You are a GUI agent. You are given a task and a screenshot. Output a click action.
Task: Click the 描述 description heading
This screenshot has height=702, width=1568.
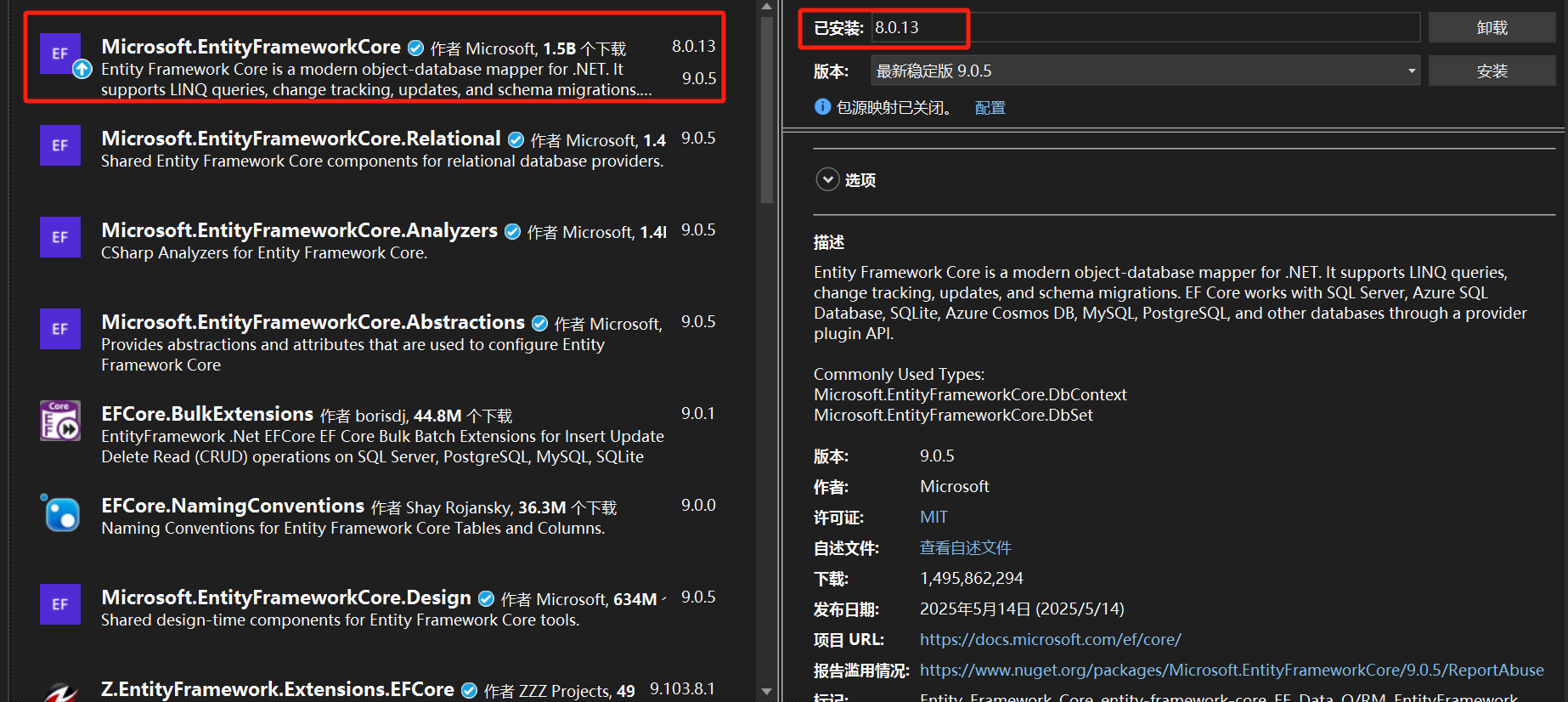pos(829,242)
